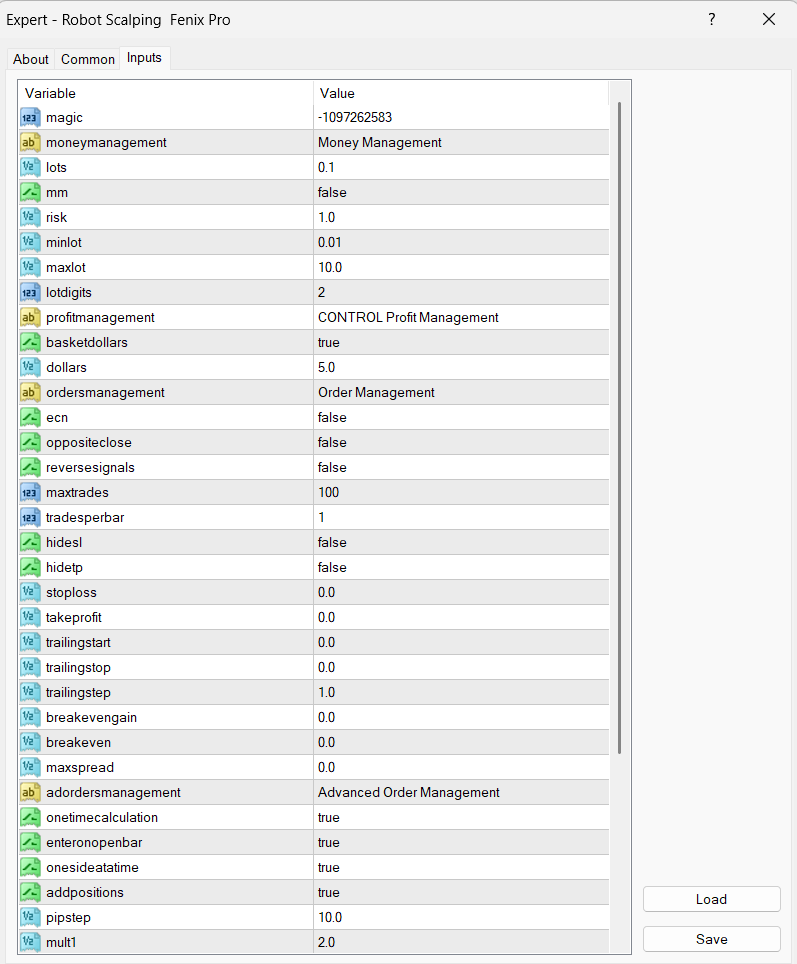Select the true value of enteronopenbar
This screenshot has height=964, width=797.
328,843
